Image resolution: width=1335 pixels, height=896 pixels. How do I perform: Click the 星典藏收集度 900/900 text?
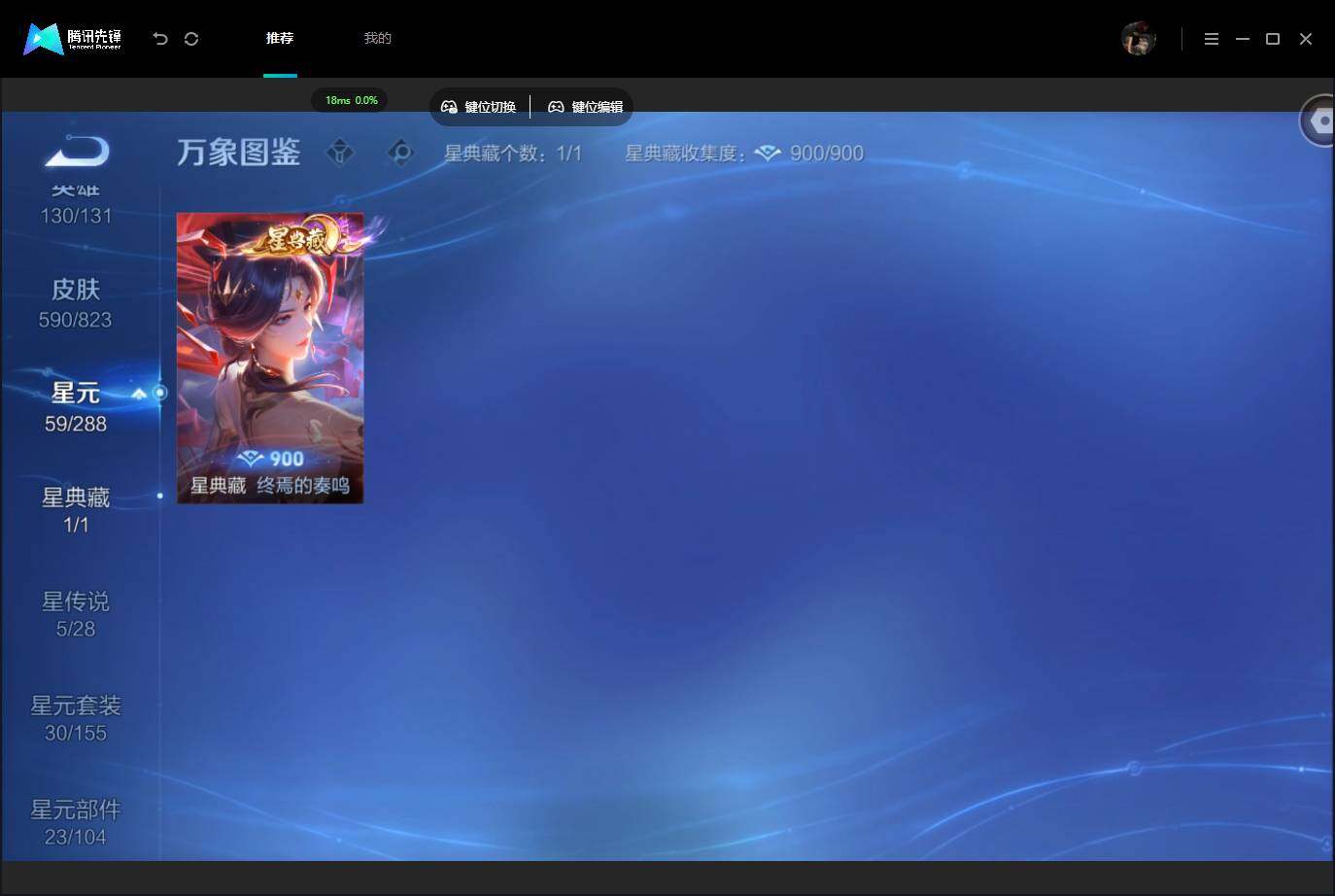744,154
